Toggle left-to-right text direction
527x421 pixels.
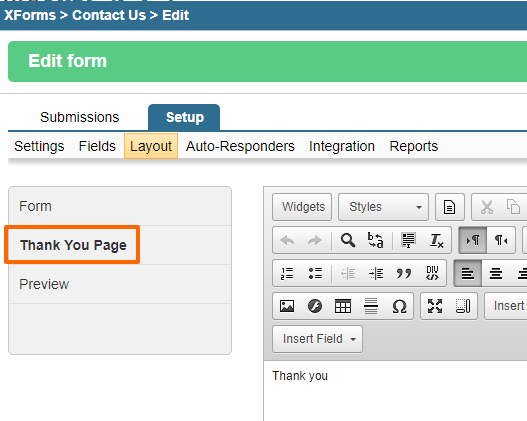point(473,240)
